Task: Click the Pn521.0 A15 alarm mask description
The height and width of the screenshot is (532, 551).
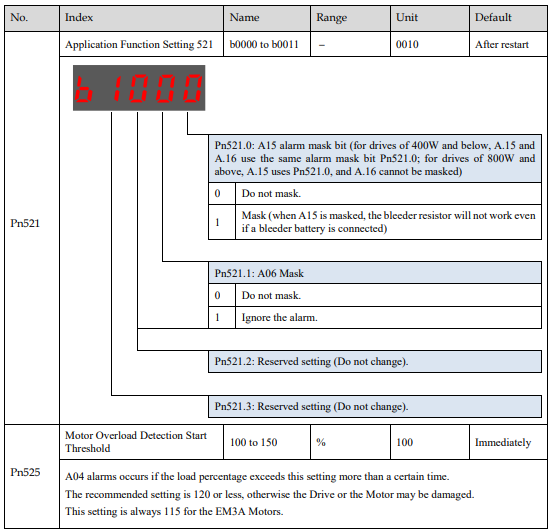Action: [x=375, y=158]
